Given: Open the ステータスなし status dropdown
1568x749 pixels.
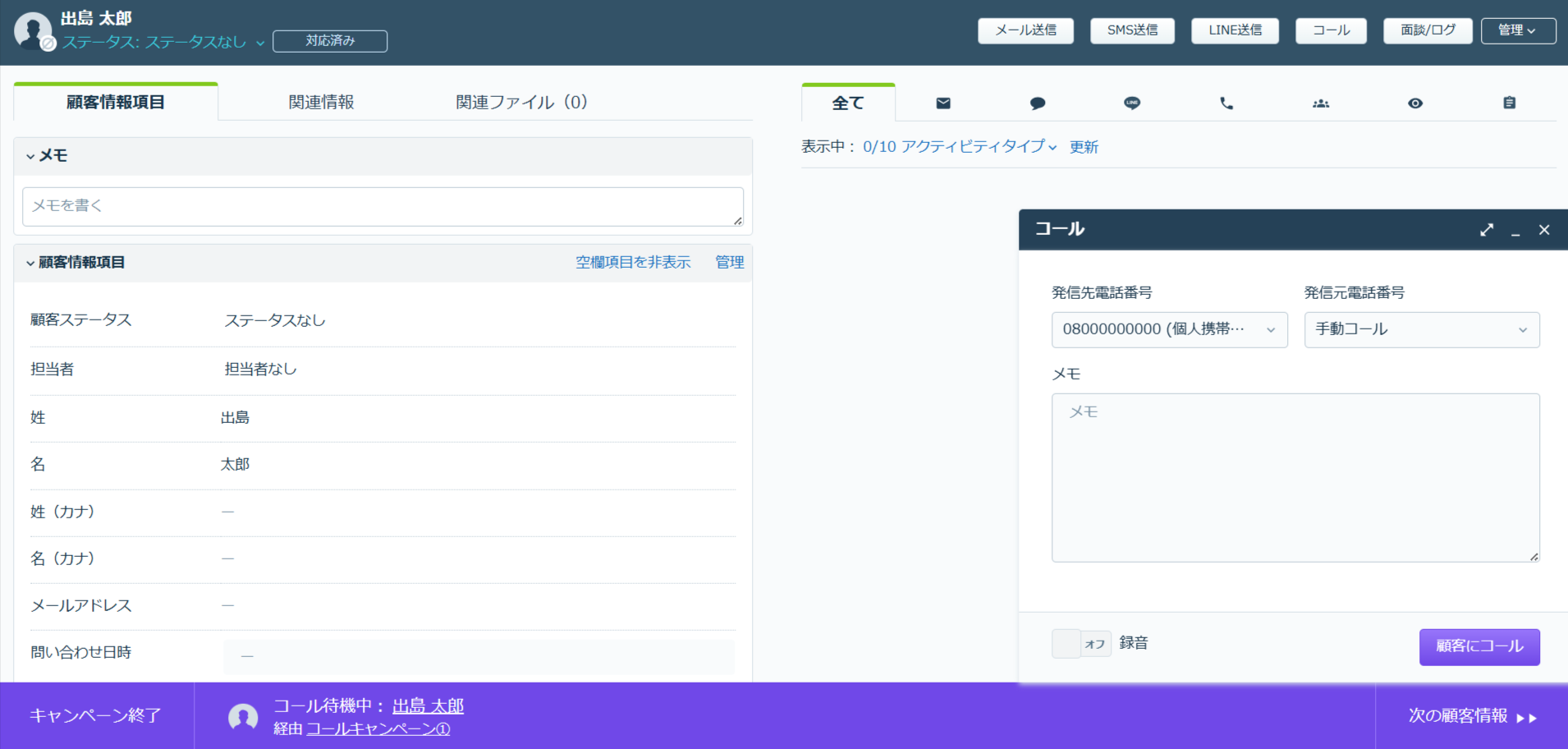Looking at the screenshot, I should pyautogui.click(x=163, y=42).
